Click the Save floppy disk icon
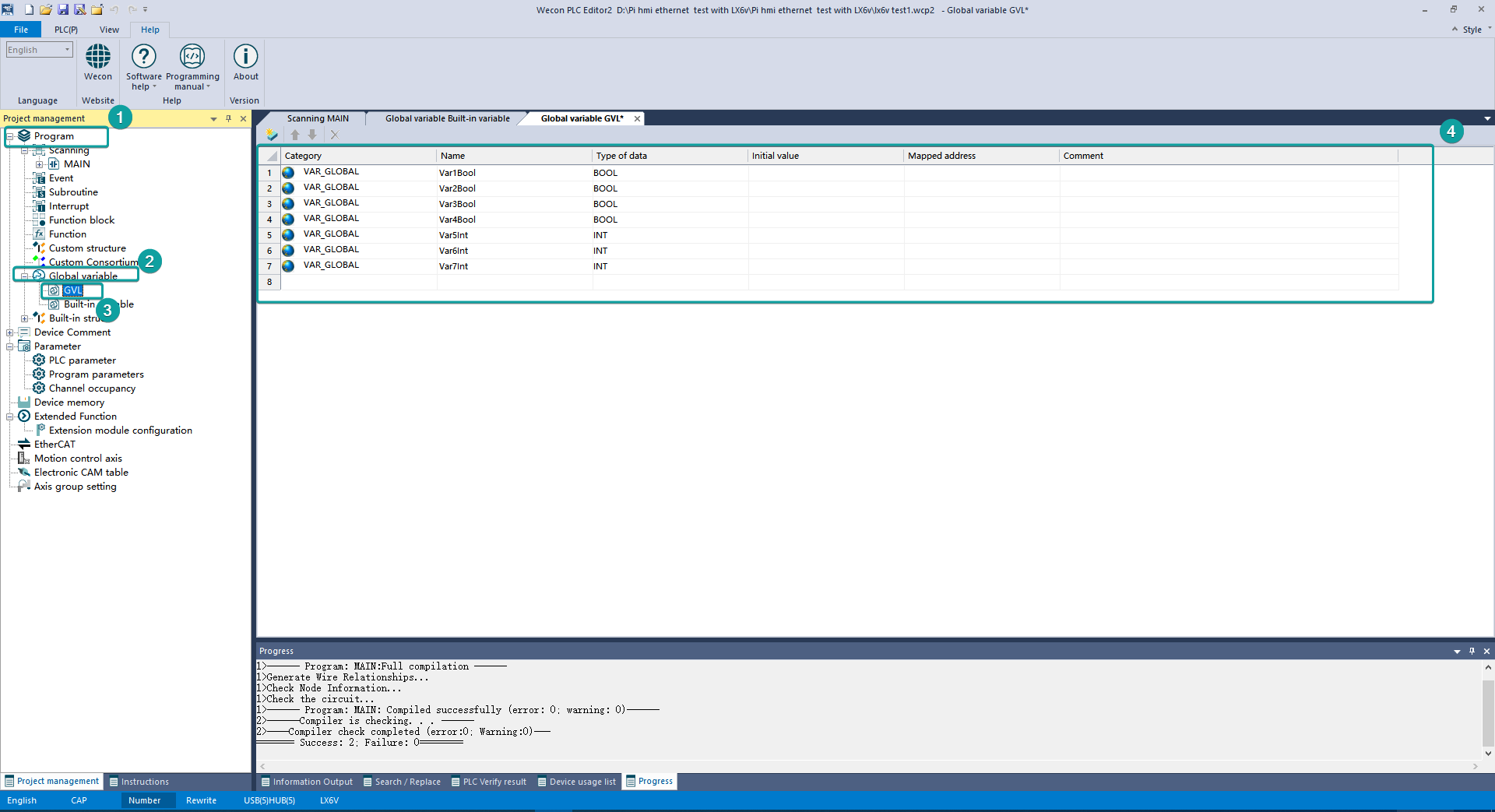This screenshot has width=1495, height=812. click(63, 9)
